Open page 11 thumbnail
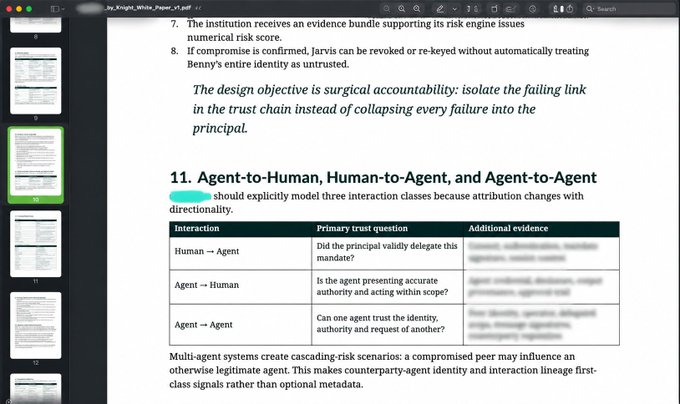 click(36, 244)
